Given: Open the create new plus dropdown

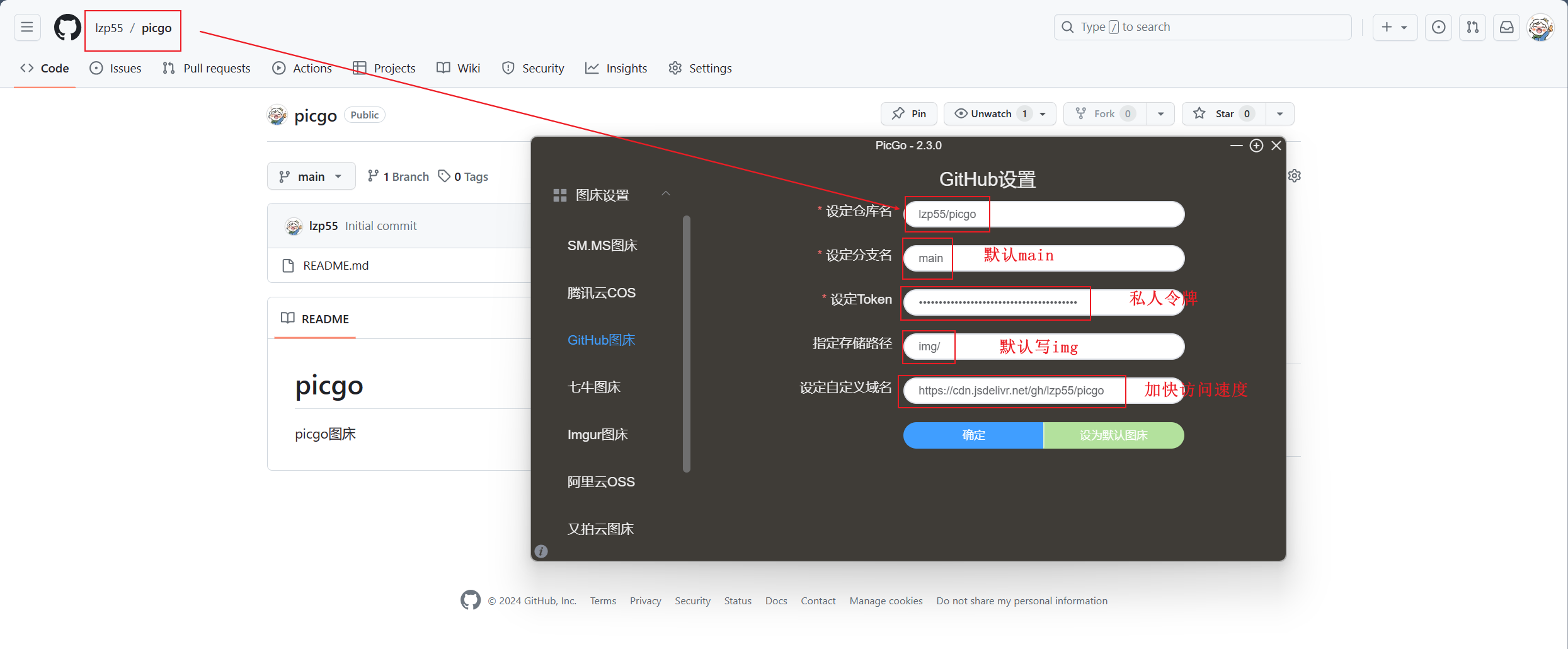Looking at the screenshot, I should (x=1395, y=27).
